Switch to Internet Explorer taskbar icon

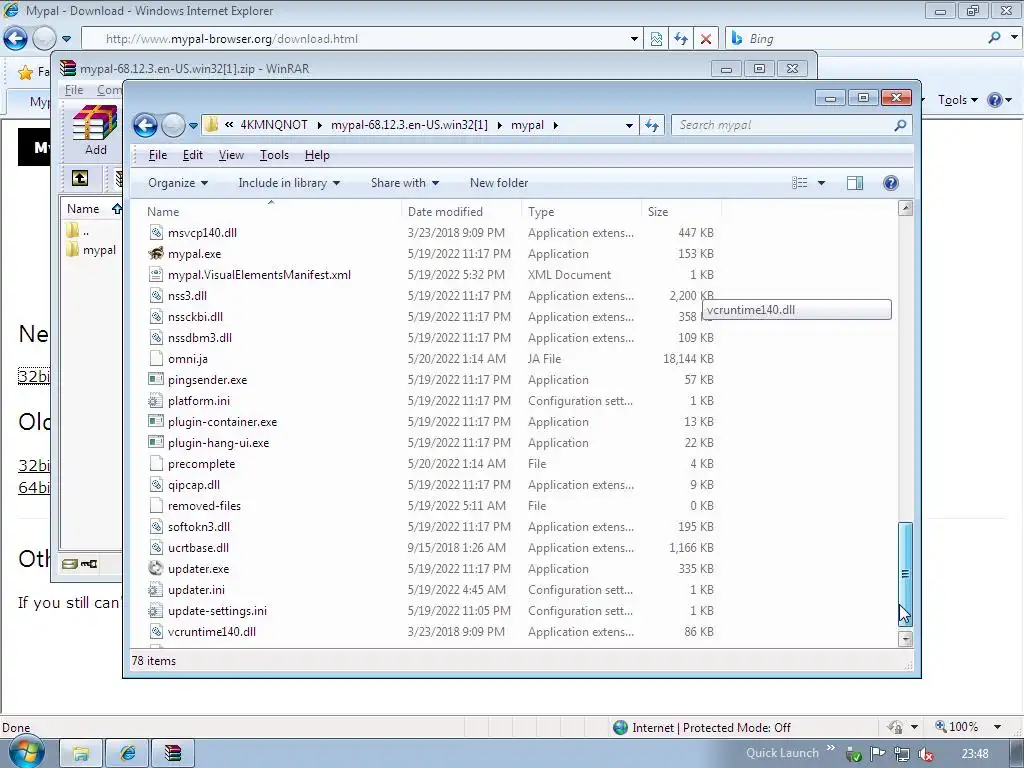[127, 753]
